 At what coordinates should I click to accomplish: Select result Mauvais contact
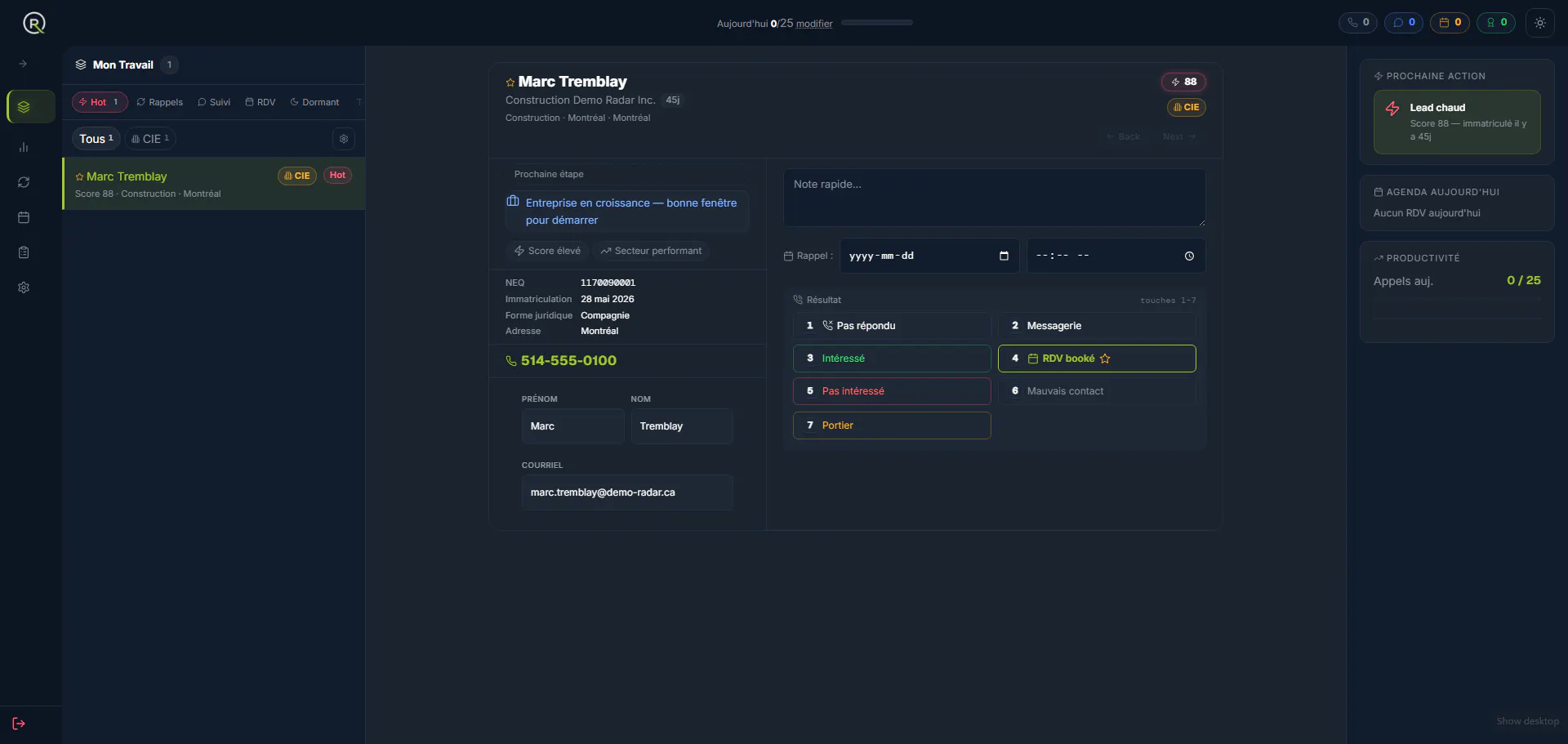(x=1097, y=391)
